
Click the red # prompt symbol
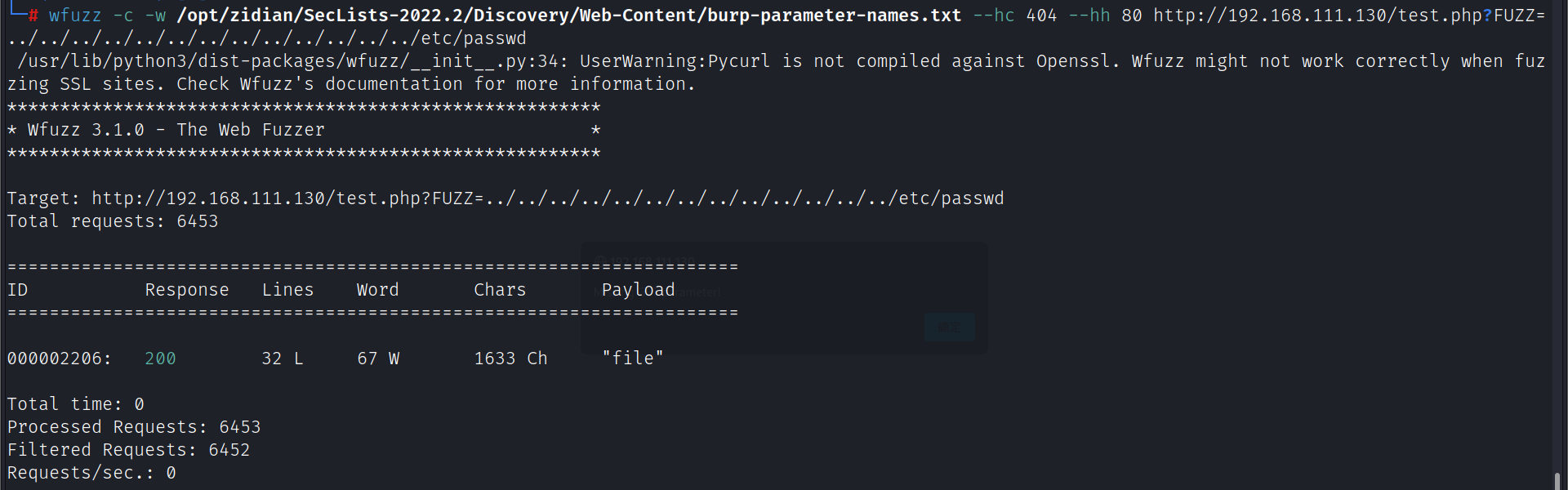(33, 16)
